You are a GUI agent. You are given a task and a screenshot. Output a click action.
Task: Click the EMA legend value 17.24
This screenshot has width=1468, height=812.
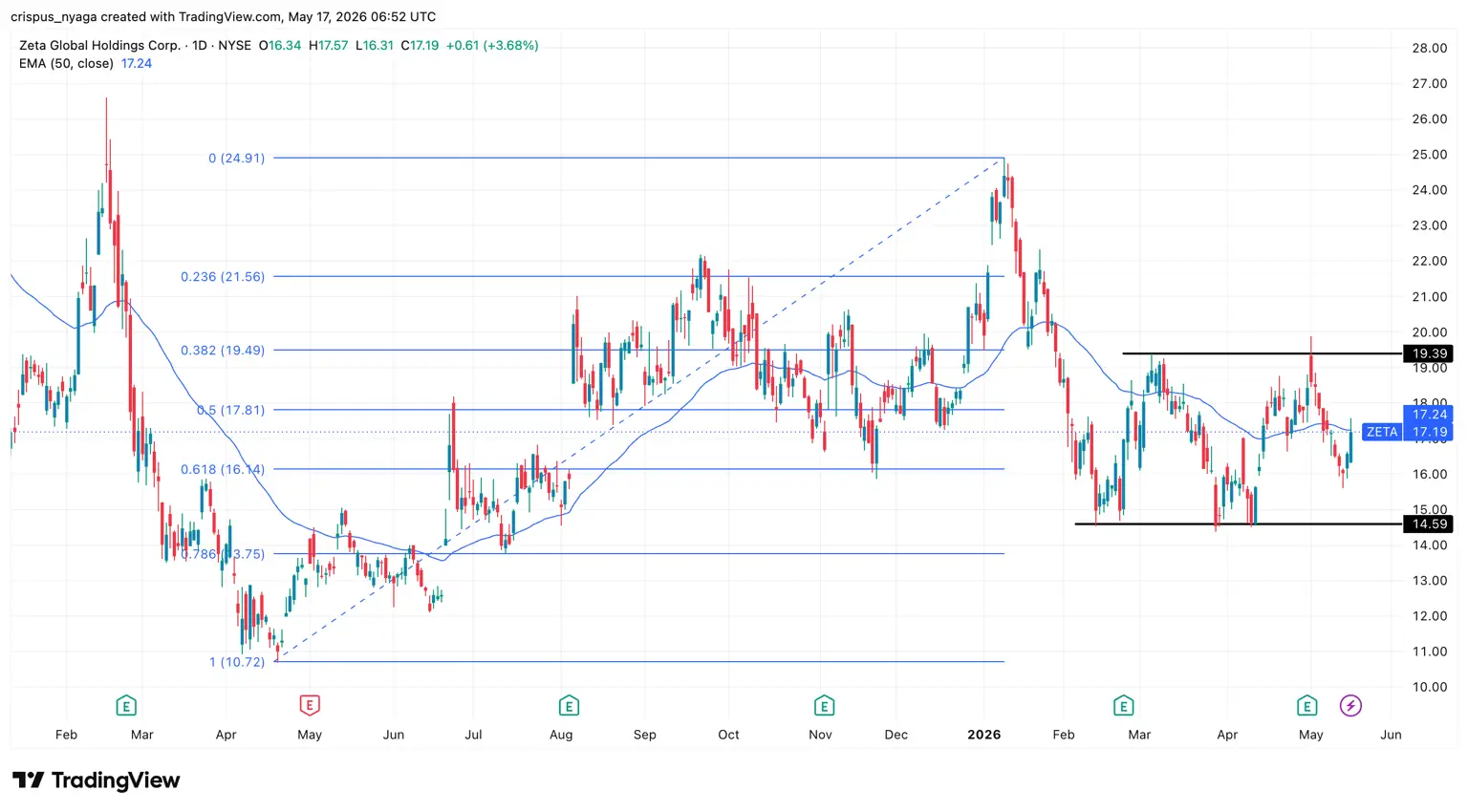[137, 63]
